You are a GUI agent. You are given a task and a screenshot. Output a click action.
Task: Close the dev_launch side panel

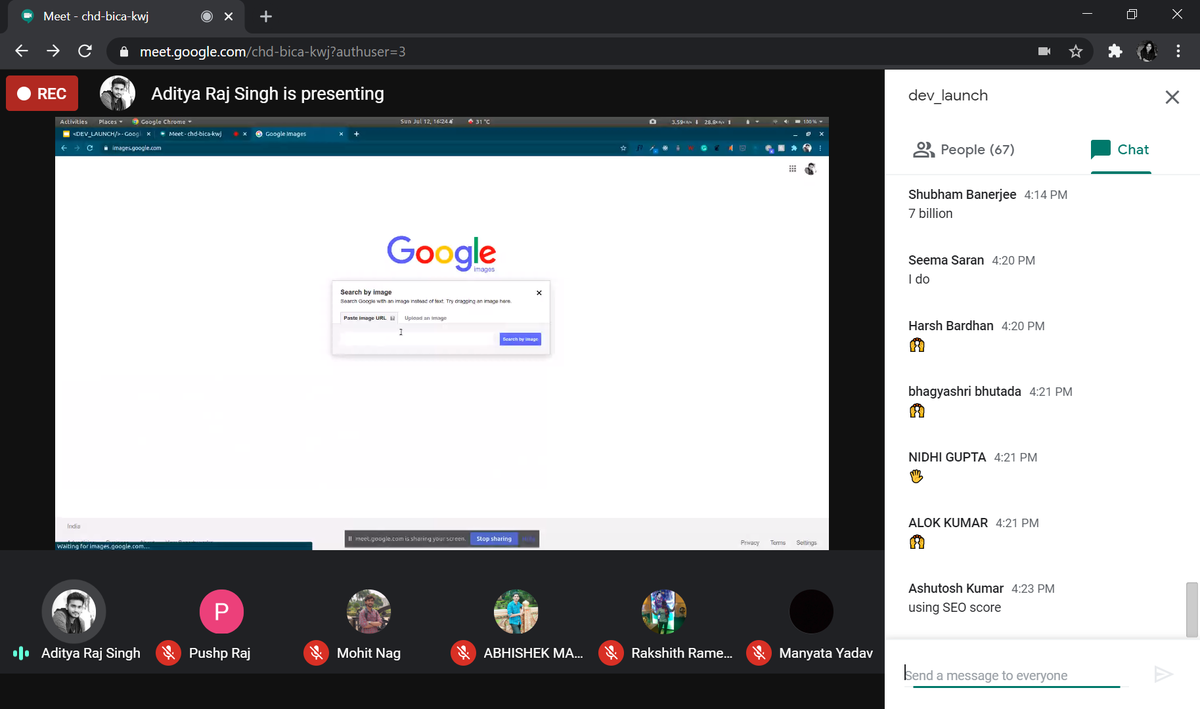pyautogui.click(x=1172, y=97)
